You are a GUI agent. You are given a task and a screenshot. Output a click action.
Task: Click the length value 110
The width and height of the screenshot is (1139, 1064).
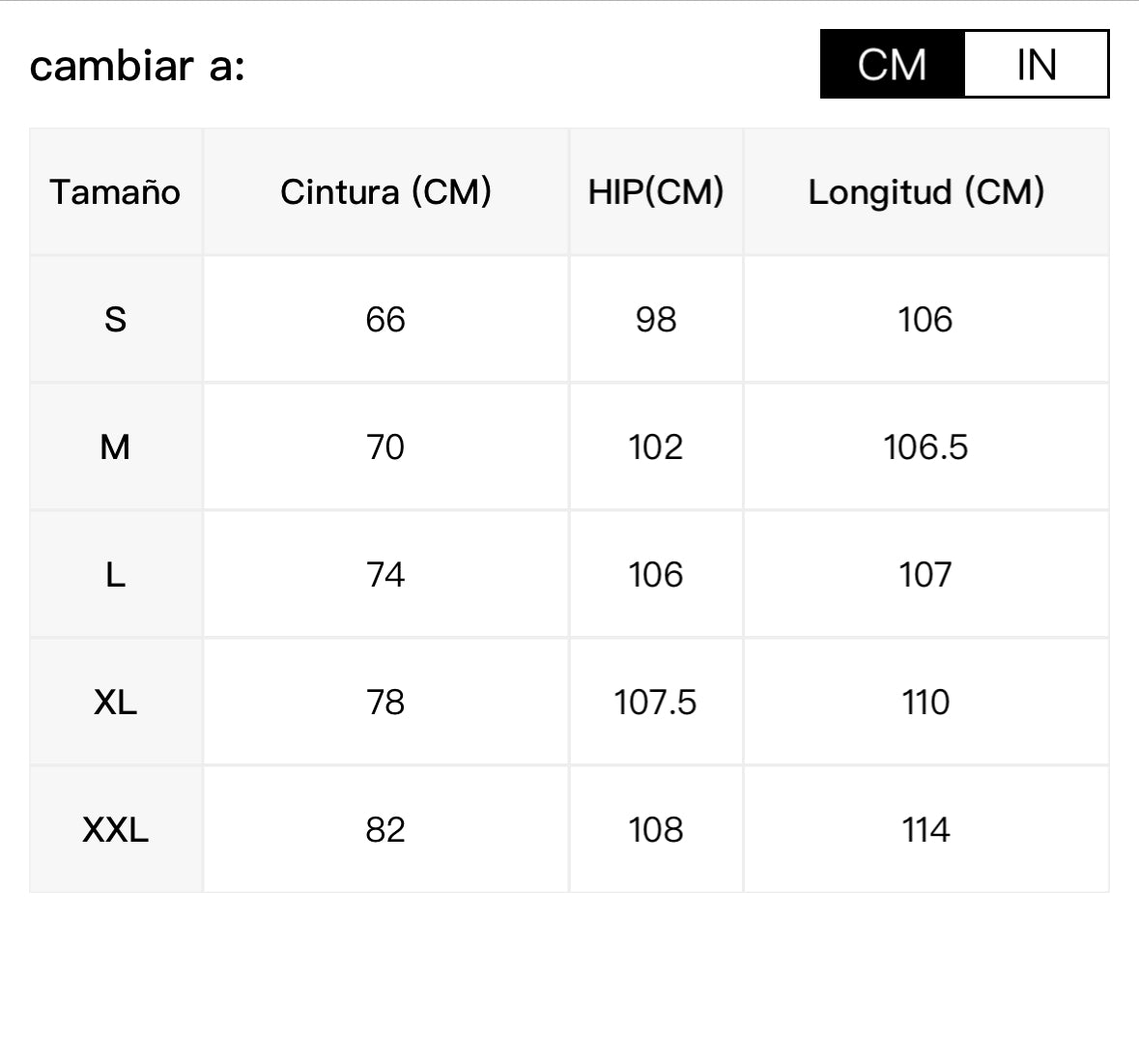[x=925, y=703]
